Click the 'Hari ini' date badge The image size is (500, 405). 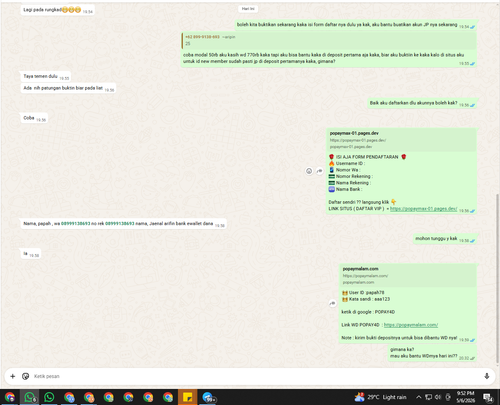tap(248, 9)
